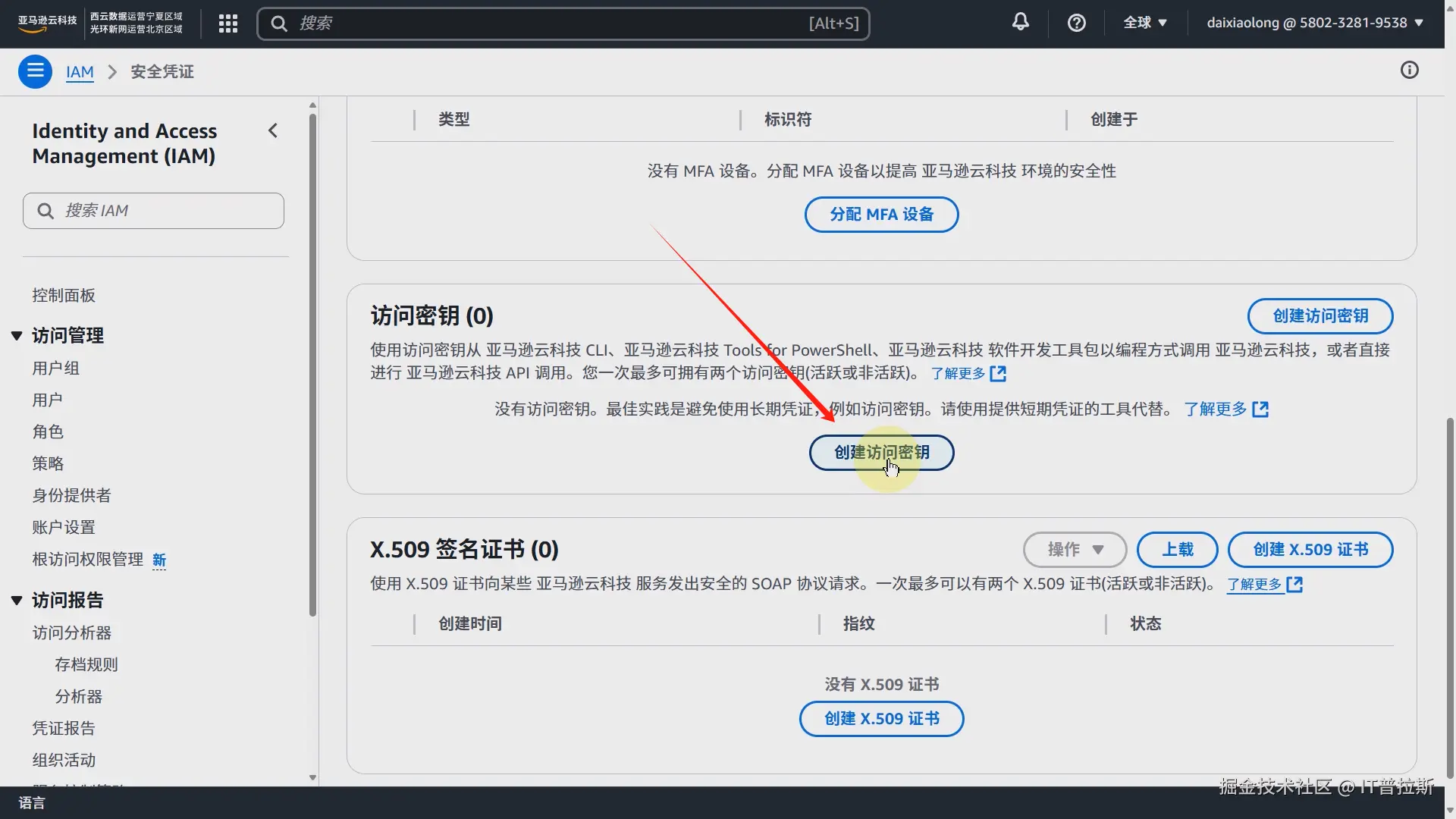Open 用户 in the sidebar
Image resolution: width=1456 pixels, height=819 pixels.
coord(47,400)
